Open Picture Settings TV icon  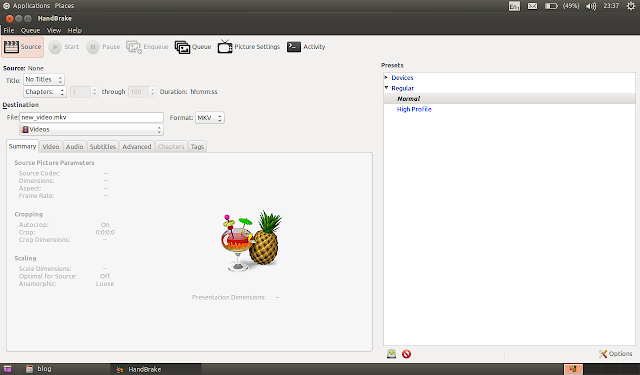point(225,47)
